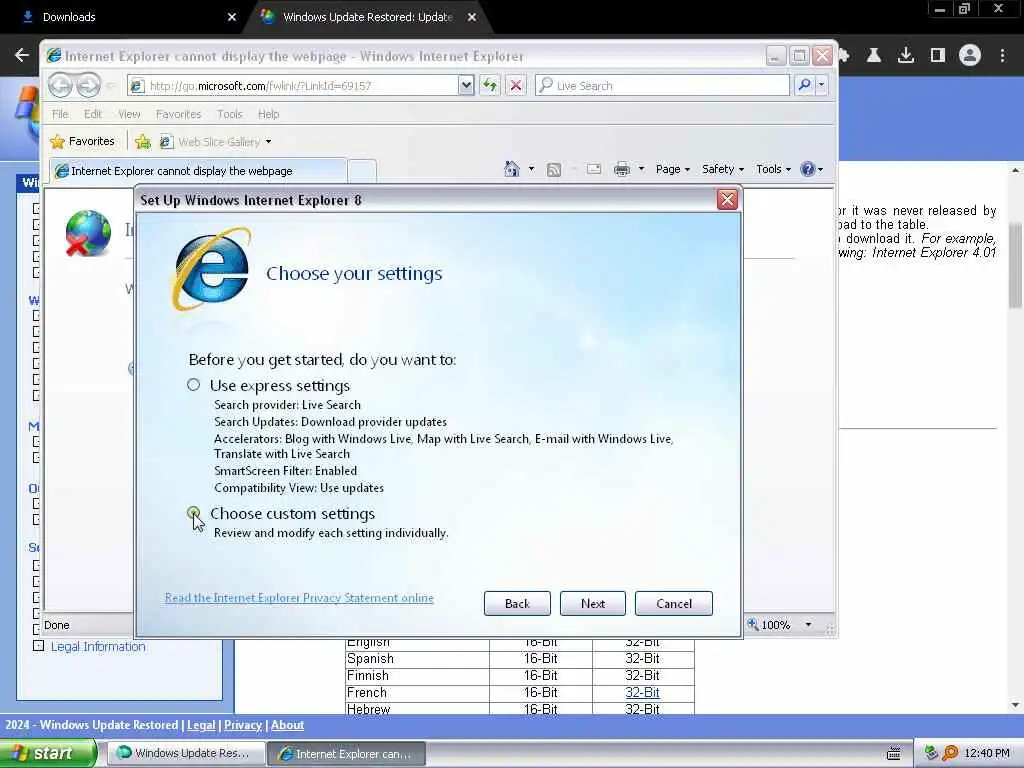Screen dimensions: 1024x768
Task: Click the search magnifier button
Action: click(x=805, y=85)
